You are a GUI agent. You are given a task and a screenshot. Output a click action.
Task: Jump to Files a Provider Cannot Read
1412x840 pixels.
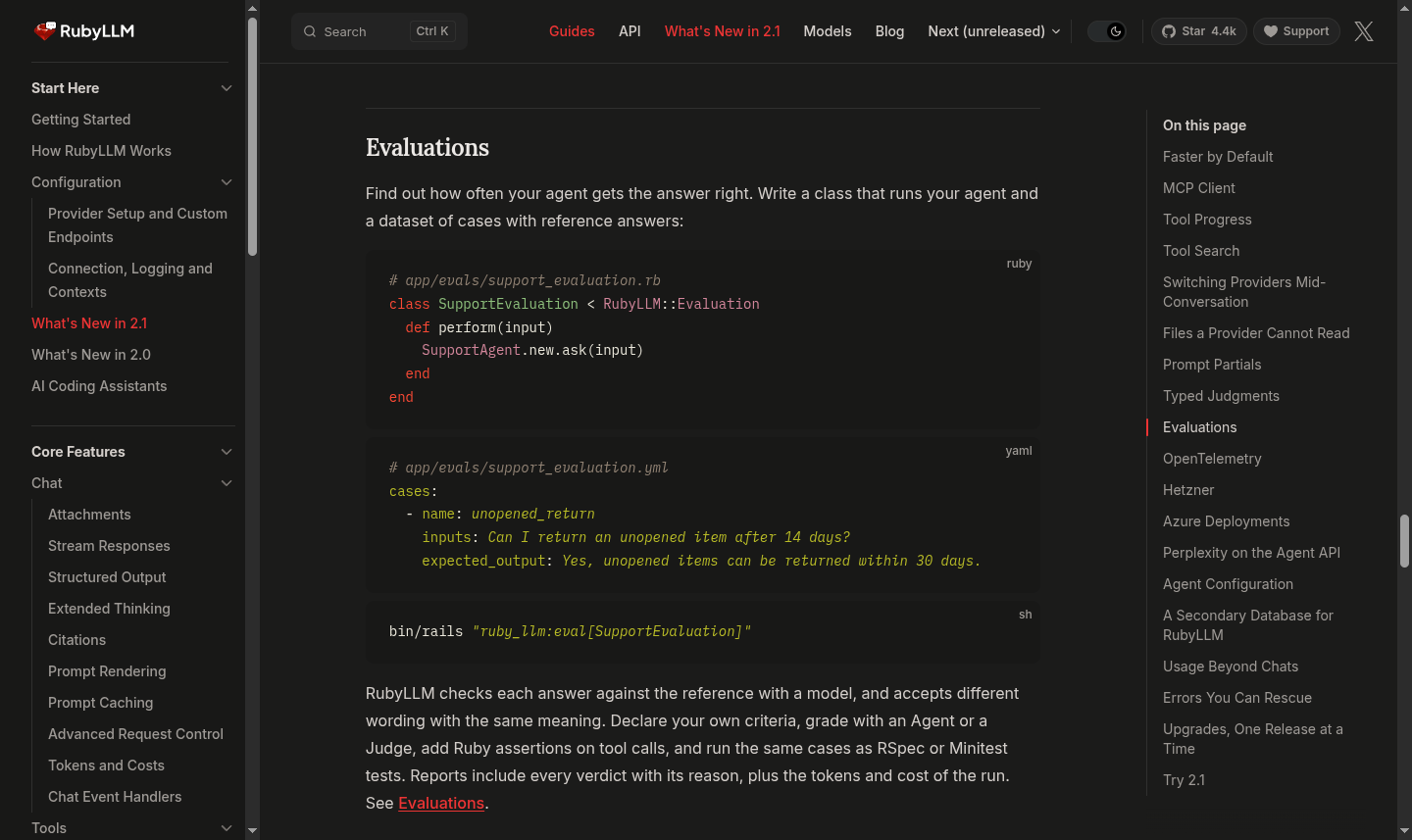coord(1256,333)
